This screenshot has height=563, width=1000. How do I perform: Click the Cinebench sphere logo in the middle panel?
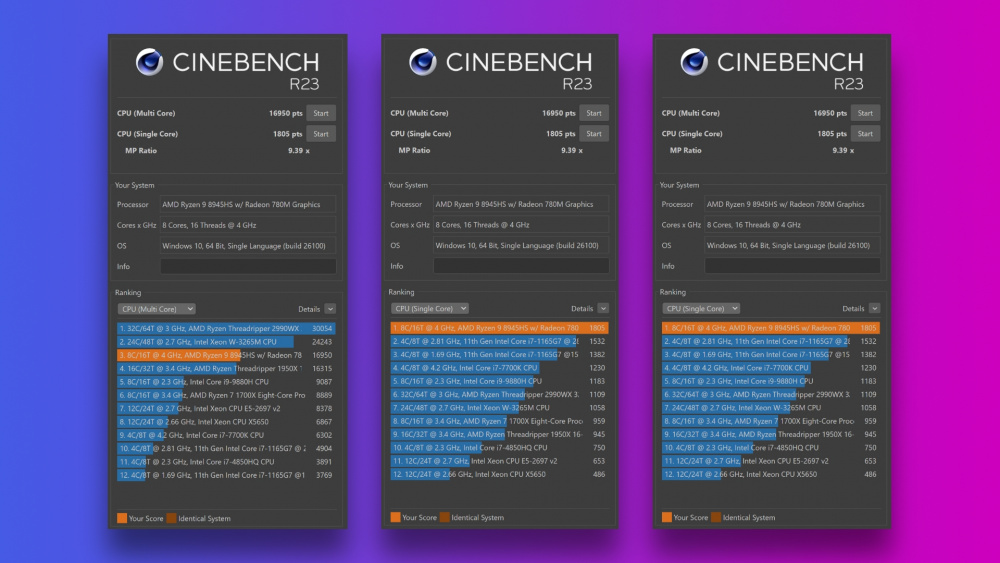[422, 62]
